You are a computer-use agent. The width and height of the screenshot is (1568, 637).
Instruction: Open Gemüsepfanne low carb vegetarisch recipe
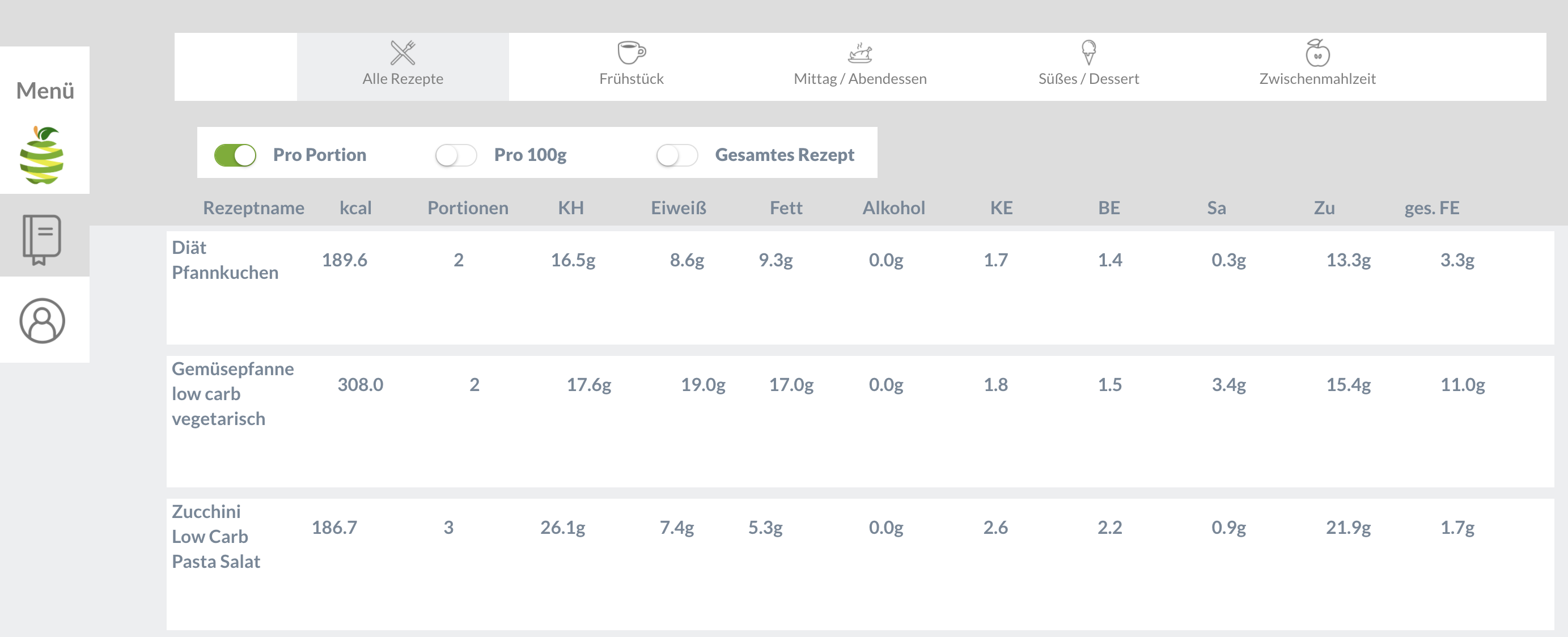point(232,394)
